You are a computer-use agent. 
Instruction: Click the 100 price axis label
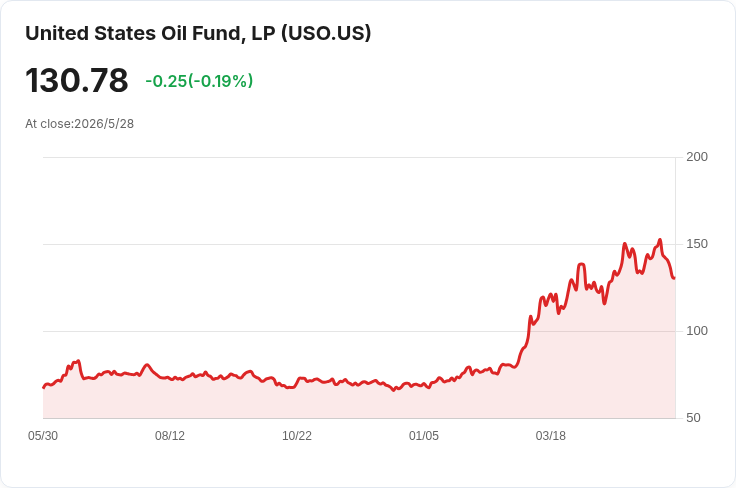(x=697, y=331)
